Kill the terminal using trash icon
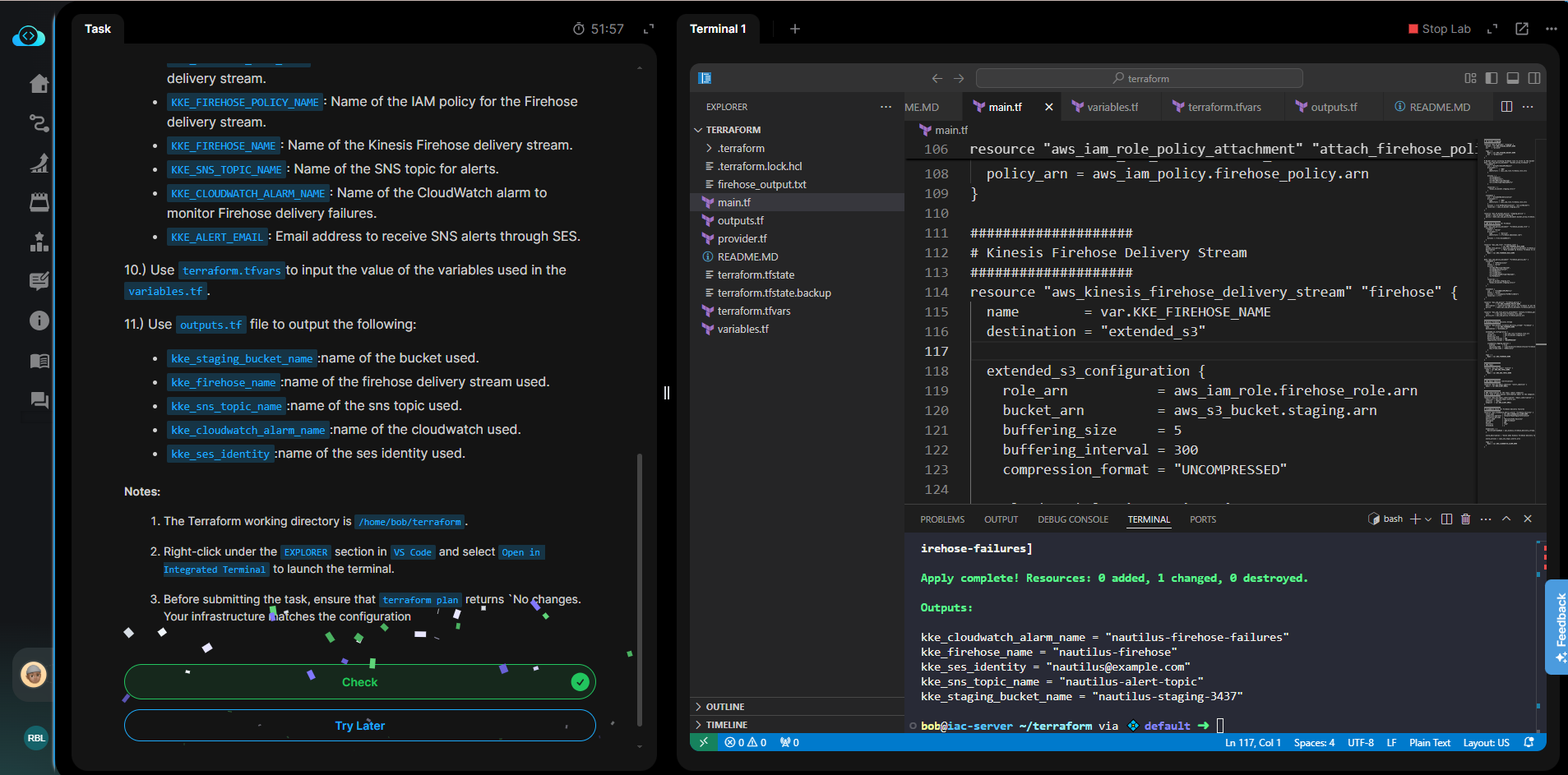This screenshot has width=1568, height=775. pos(1465,519)
